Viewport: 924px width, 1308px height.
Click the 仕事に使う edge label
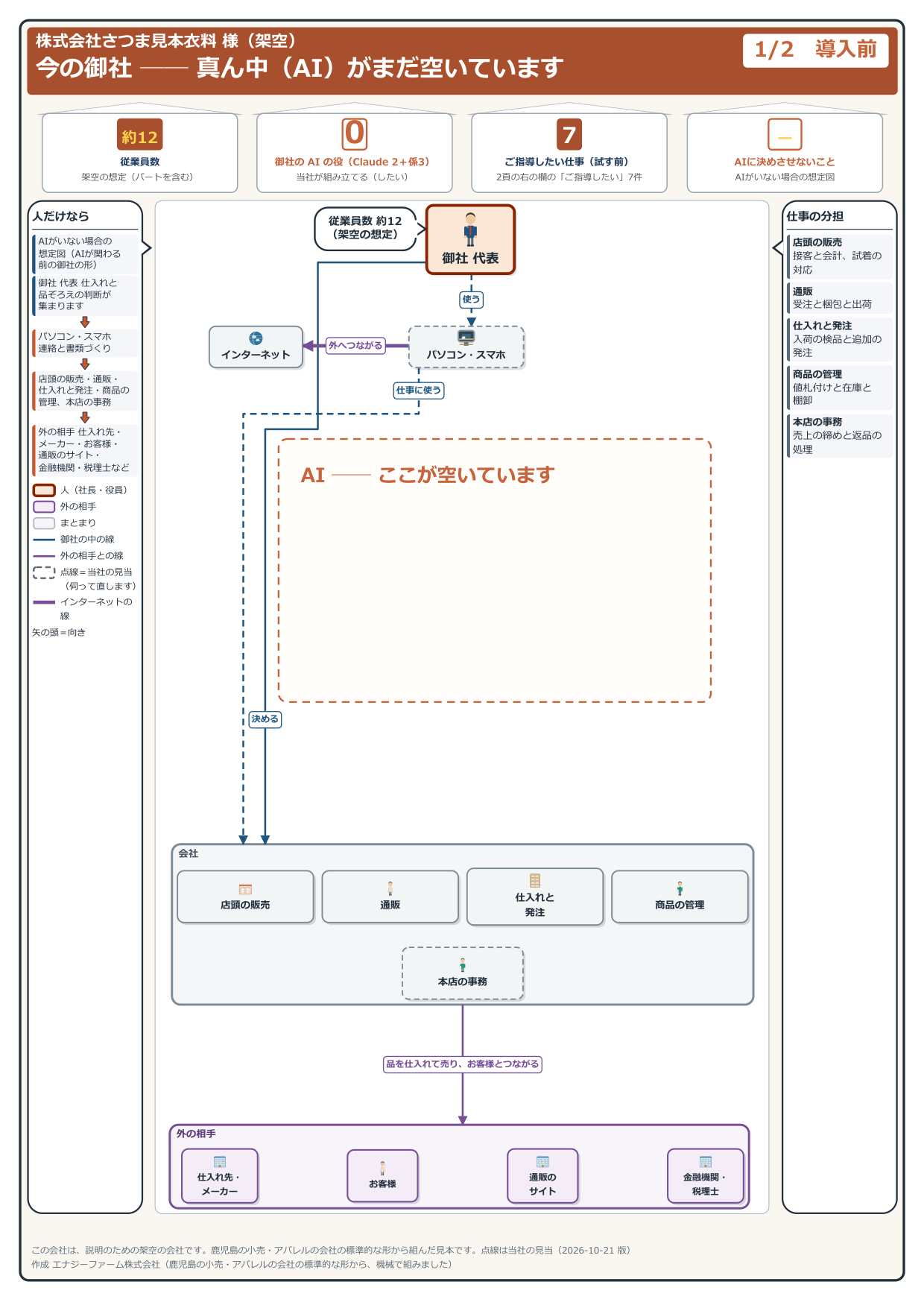419,390
